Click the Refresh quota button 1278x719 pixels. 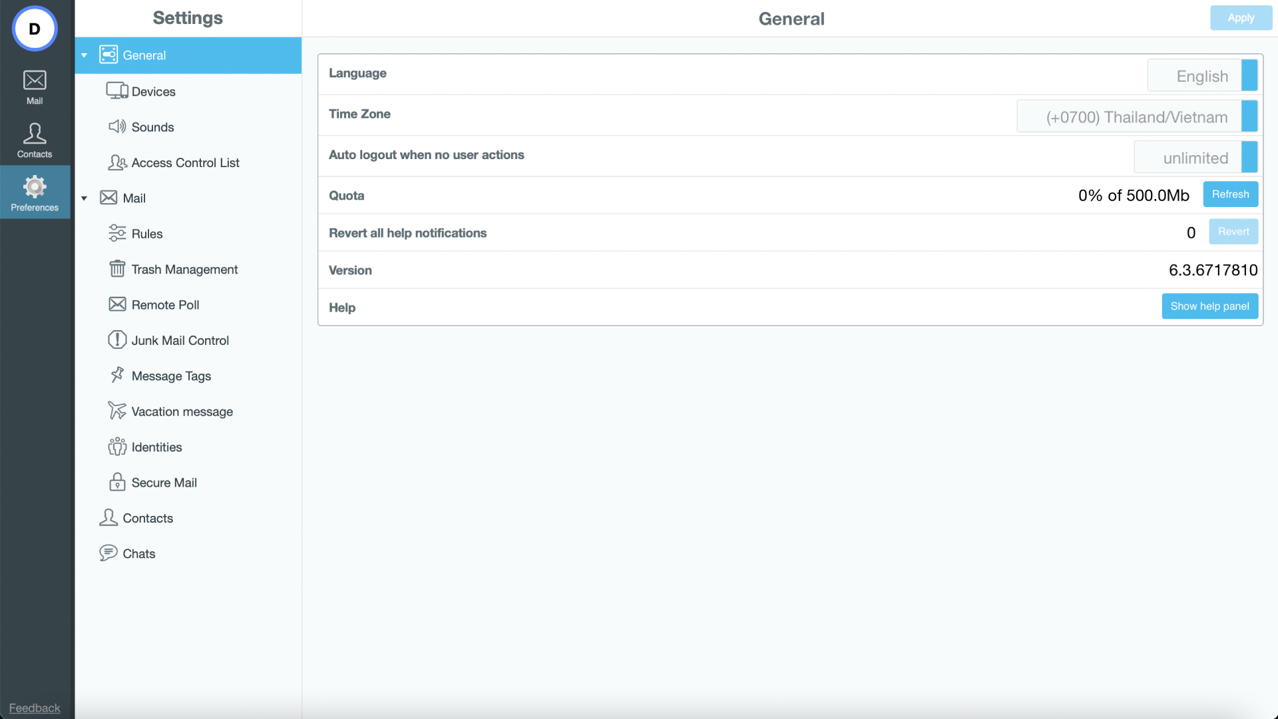[1230, 194]
